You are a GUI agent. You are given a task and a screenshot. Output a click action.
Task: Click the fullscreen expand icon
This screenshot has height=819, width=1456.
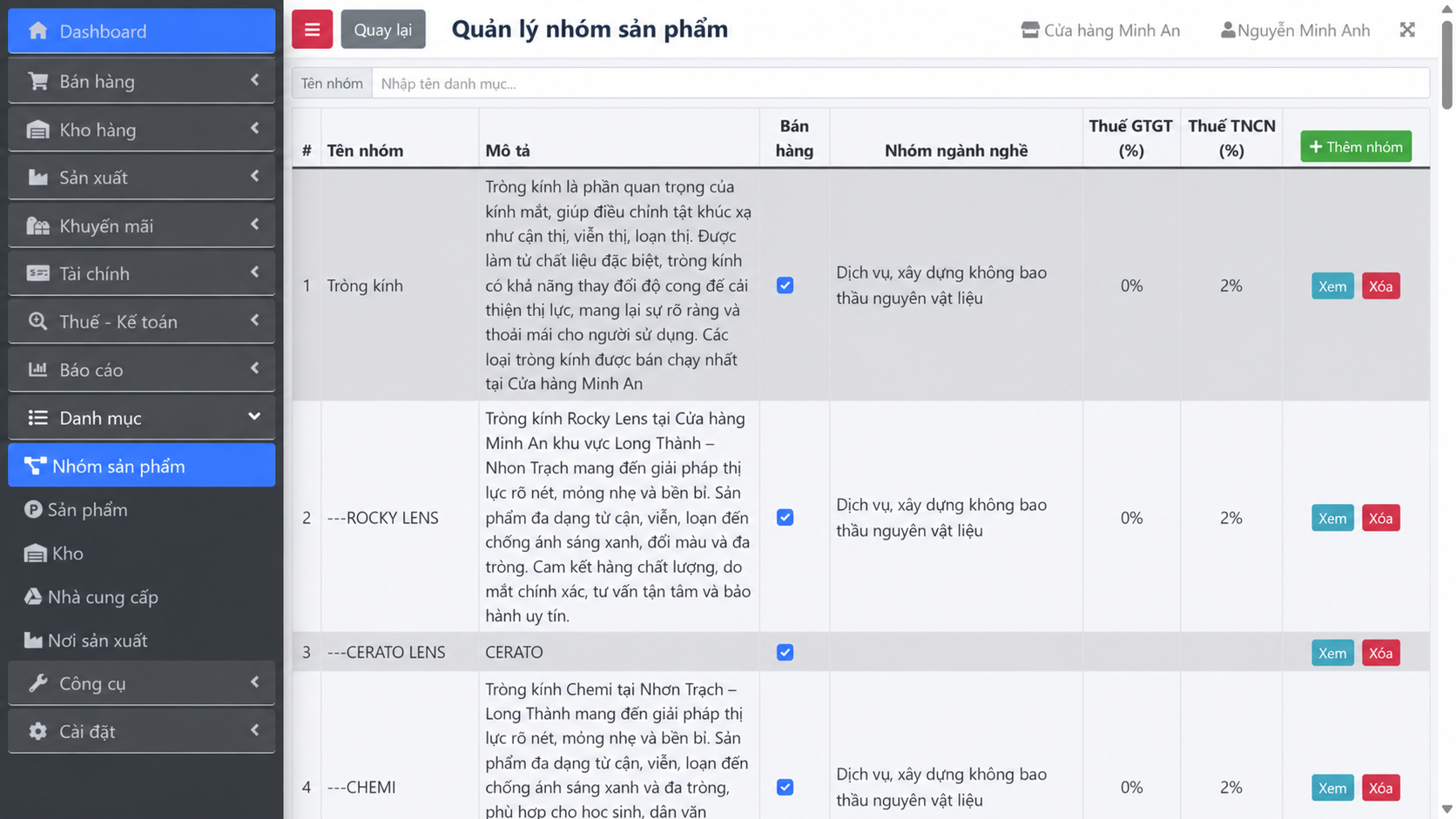point(1407,30)
